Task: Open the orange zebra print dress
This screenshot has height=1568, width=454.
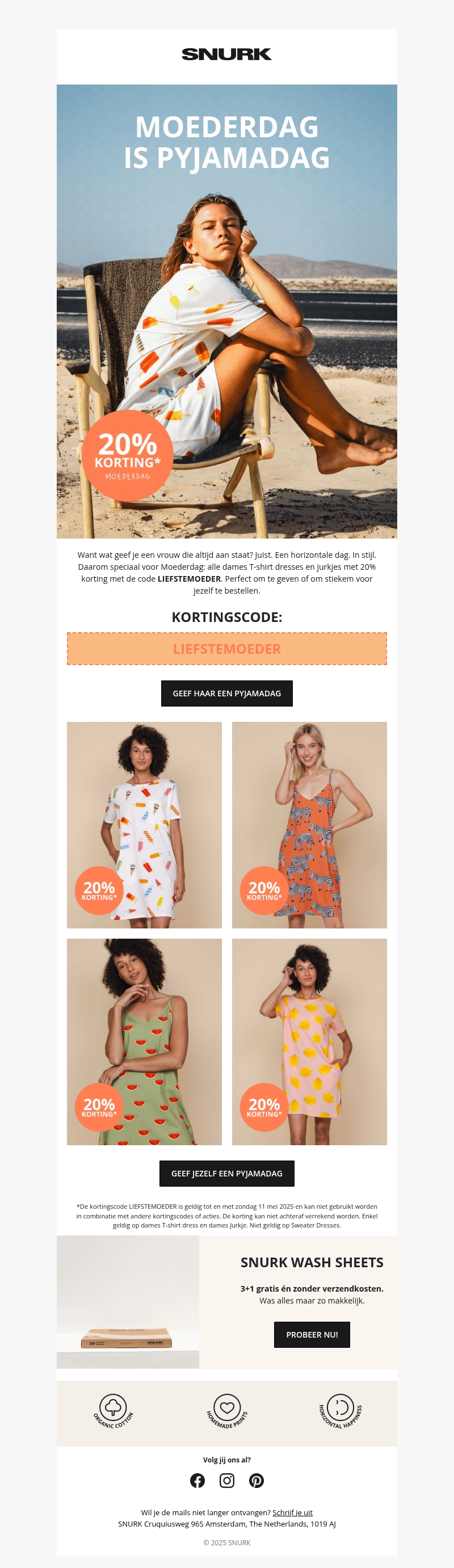Action: click(309, 825)
